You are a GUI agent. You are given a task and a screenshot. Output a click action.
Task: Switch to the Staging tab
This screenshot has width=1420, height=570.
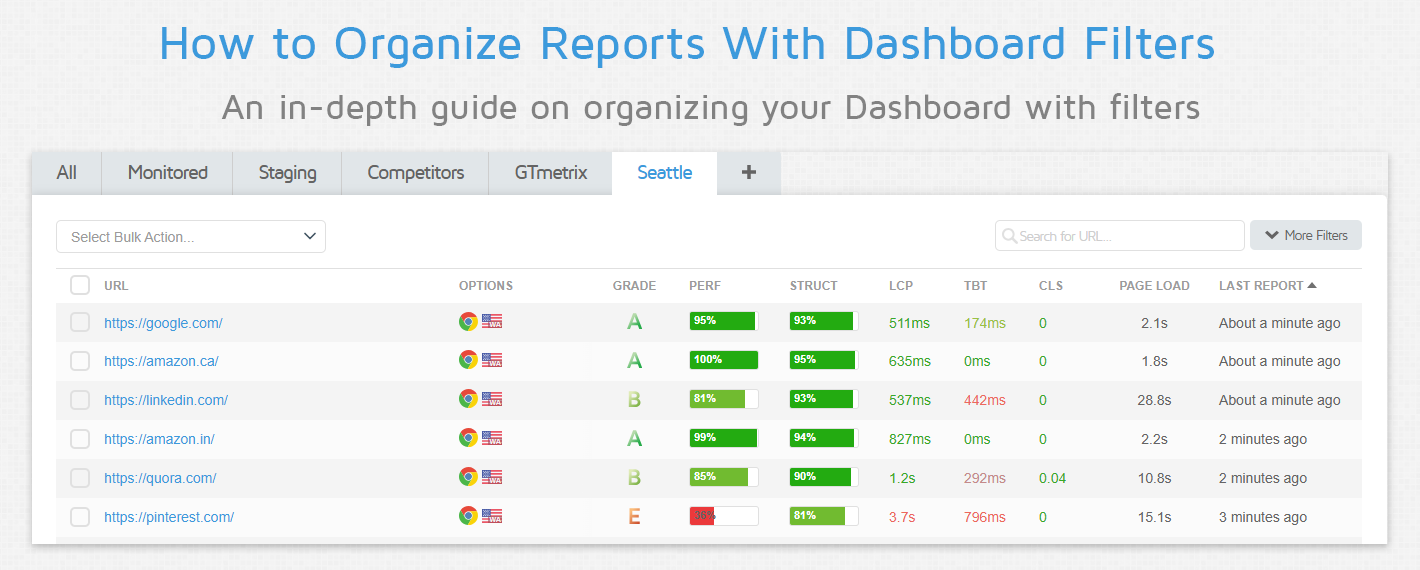288,173
